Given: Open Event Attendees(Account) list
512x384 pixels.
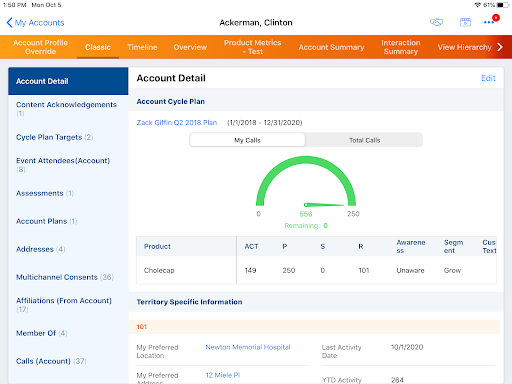Looking at the screenshot, I should tap(68, 165).
